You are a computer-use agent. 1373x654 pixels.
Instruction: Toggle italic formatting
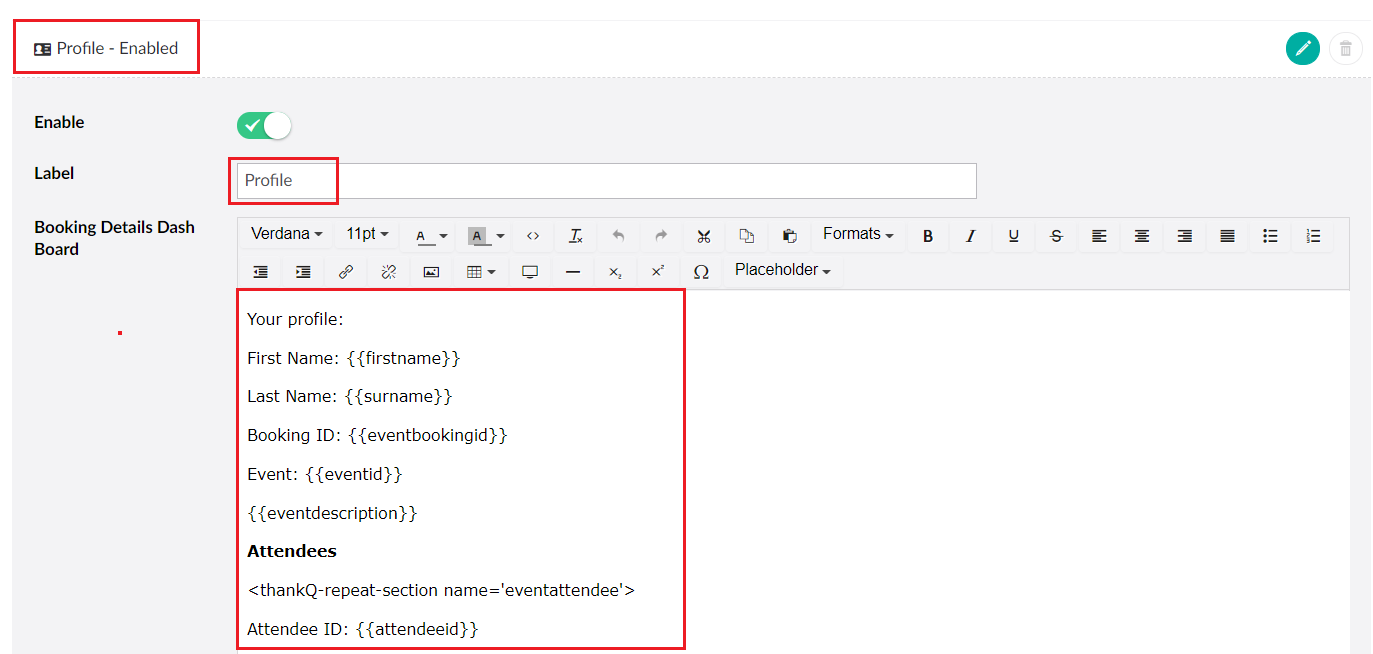pyautogui.click(x=970, y=236)
